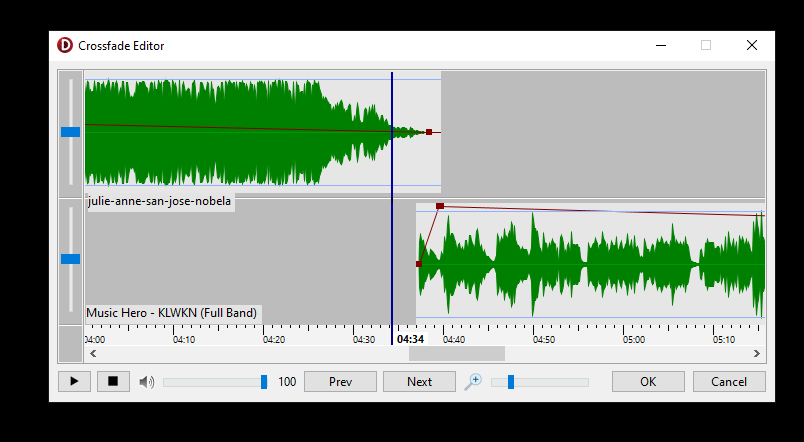
Task: Click the 04:34 playhead time marker
Action: pos(410,339)
